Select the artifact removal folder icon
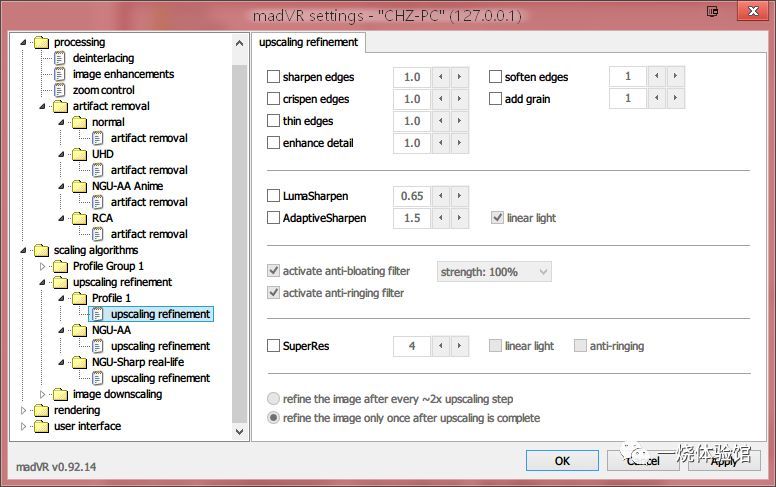The image size is (776, 487). point(60,106)
